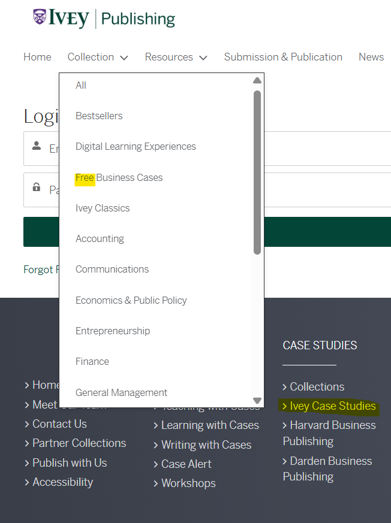Click the padlock icon in password field

pyautogui.click(x=36, y=187)
